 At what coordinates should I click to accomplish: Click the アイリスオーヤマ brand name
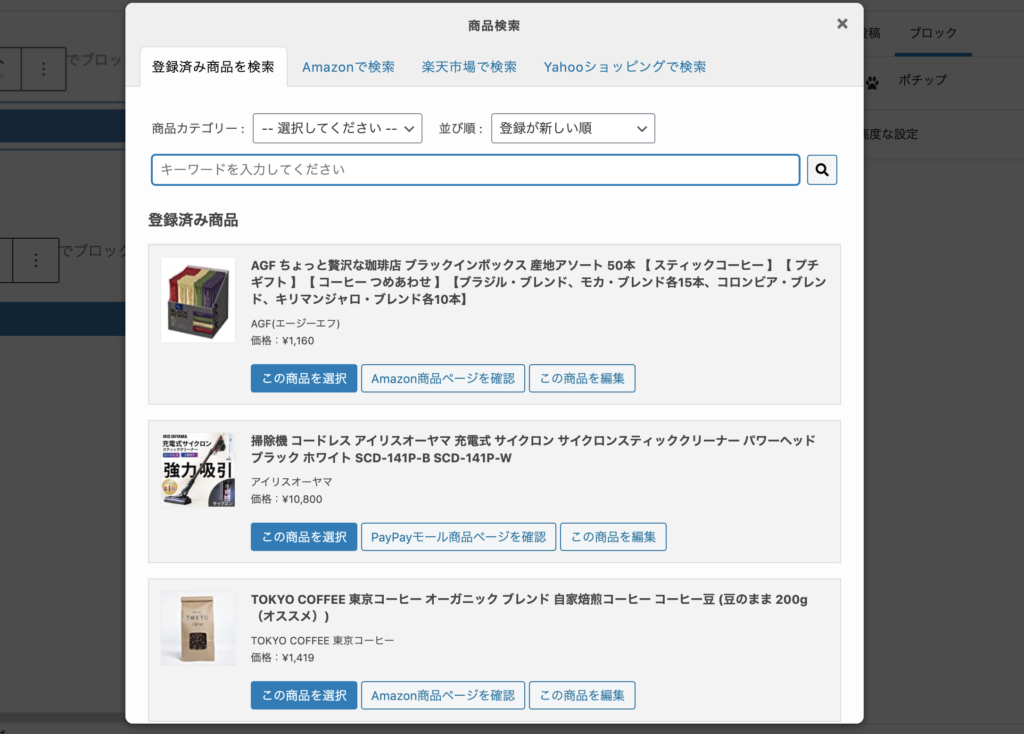[291, 482]
